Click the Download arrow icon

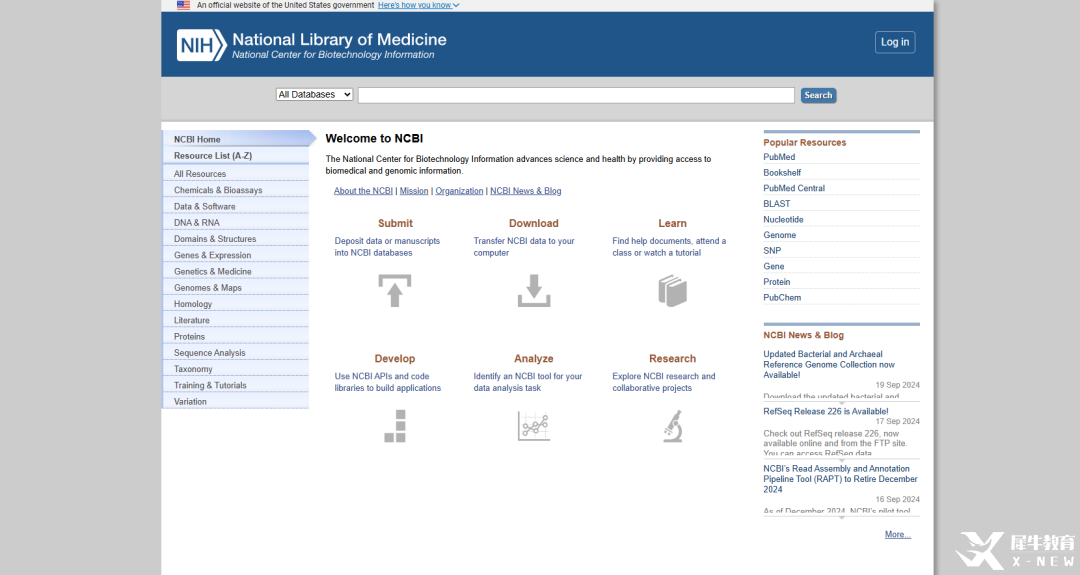pos(534,291)
